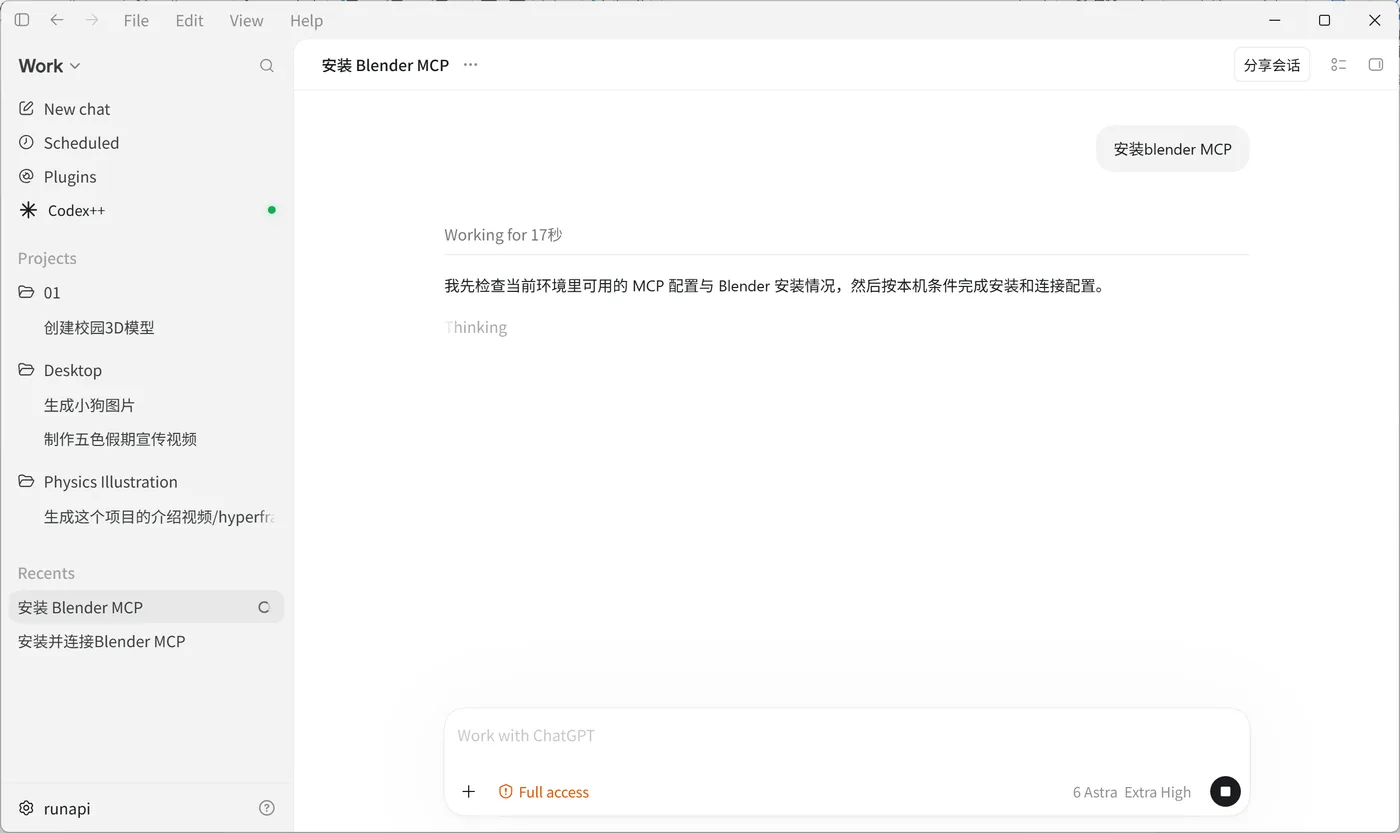Stop the response with the black stop button
This screenshot has width=1400, height=833.
point(1225,791)
